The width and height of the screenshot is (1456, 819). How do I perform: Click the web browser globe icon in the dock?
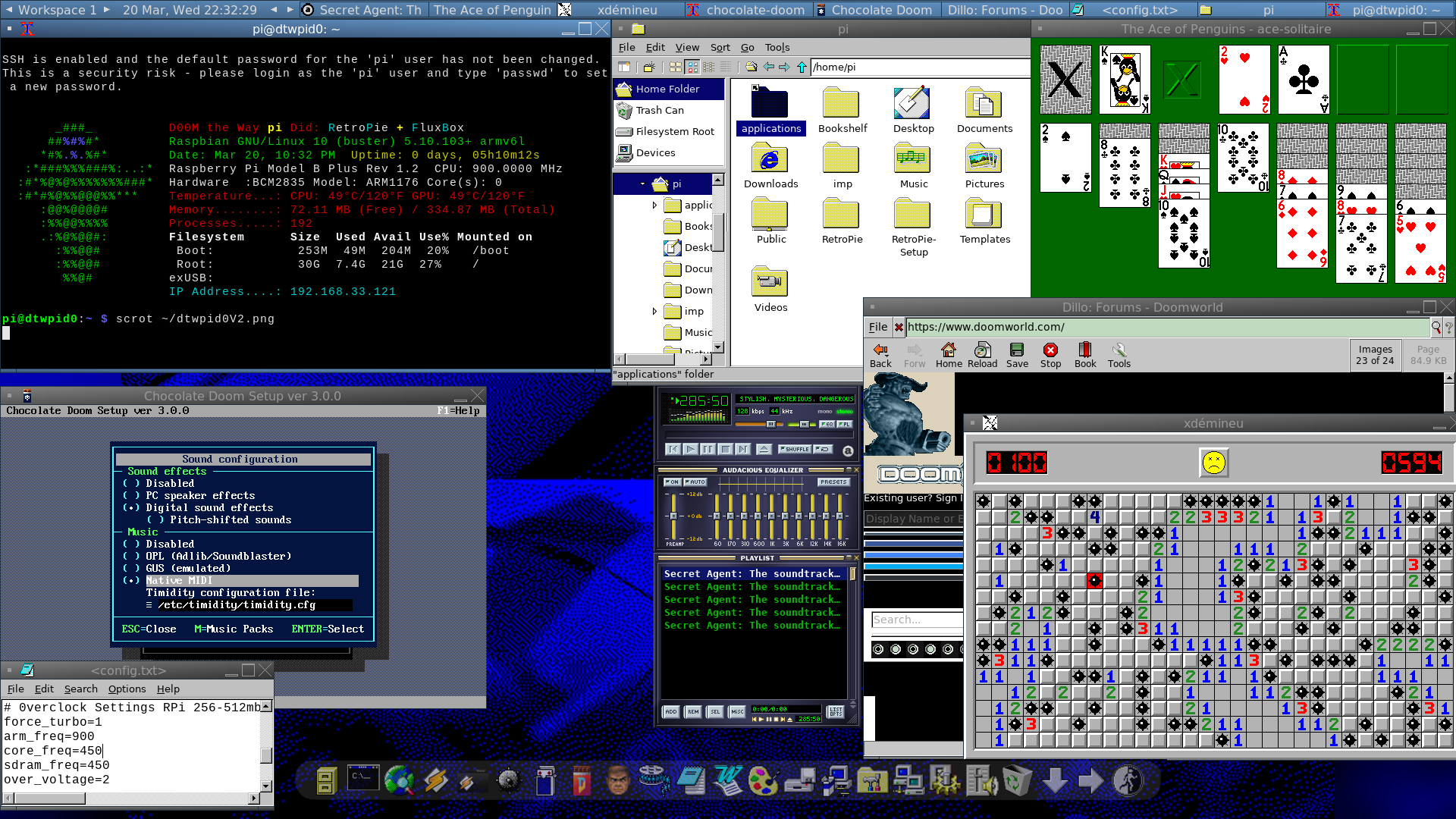(400, 780)
